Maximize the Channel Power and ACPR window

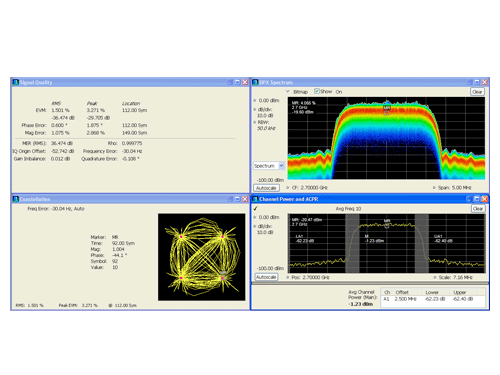[477, 199]
